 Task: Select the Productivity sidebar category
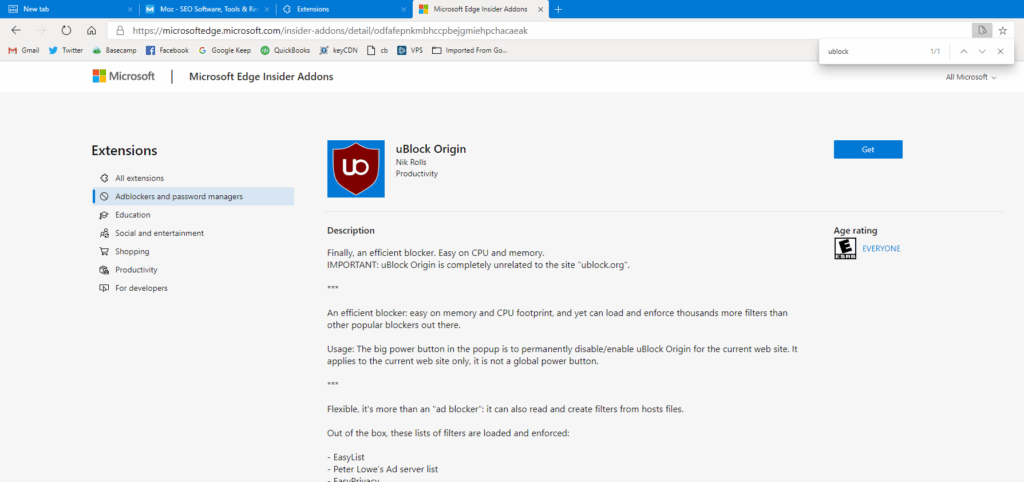pos(136,269)
